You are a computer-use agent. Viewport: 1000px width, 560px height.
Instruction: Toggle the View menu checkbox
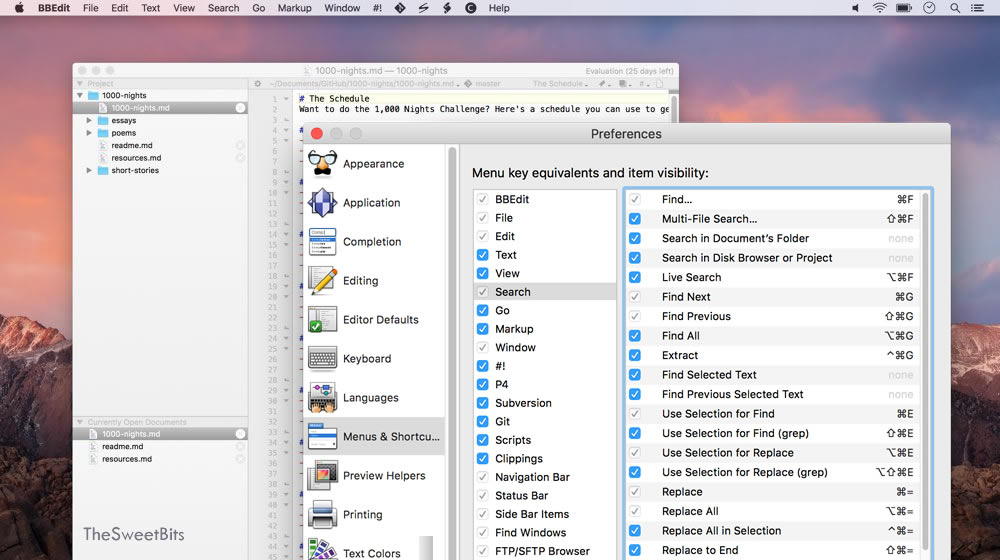(x=483, y=273)
